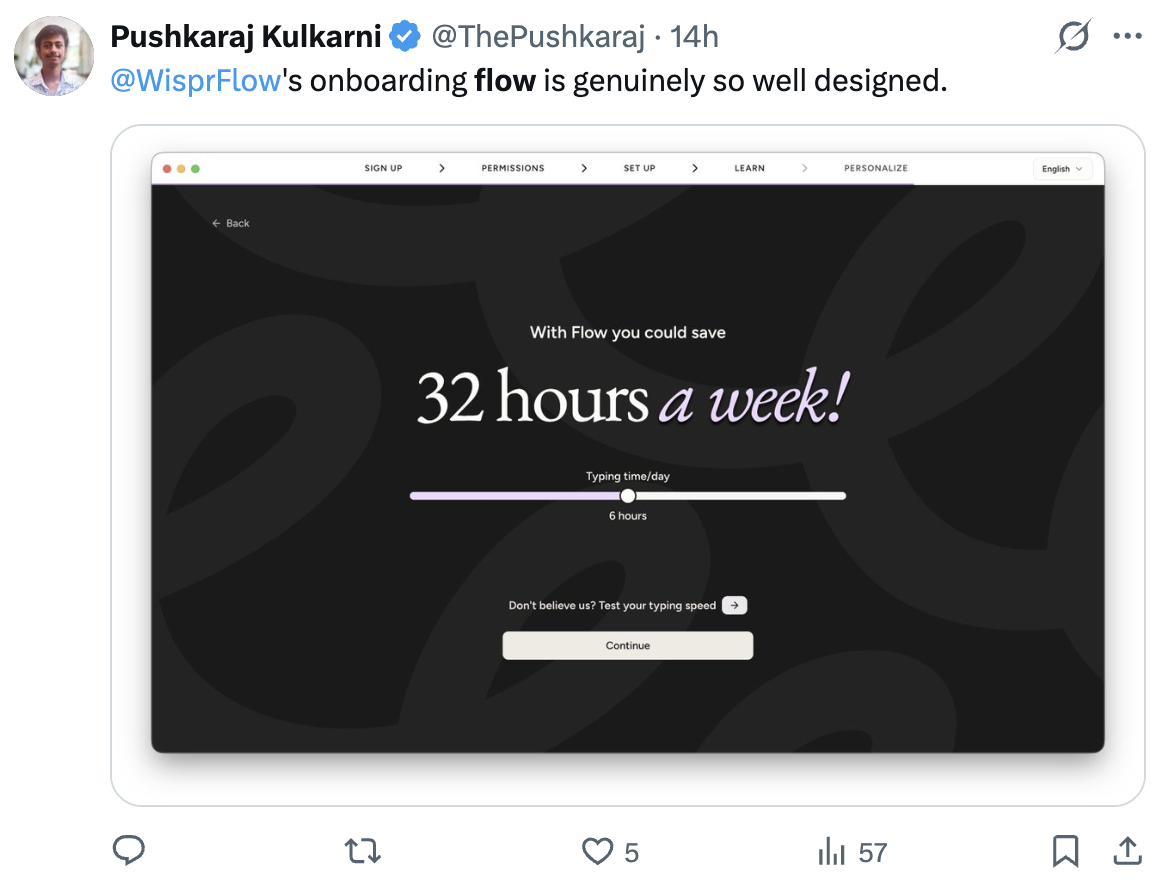This screenshot has height=890, width=1166.
Task: Repost this tweet with retweet icon
Action: (363, 851)
